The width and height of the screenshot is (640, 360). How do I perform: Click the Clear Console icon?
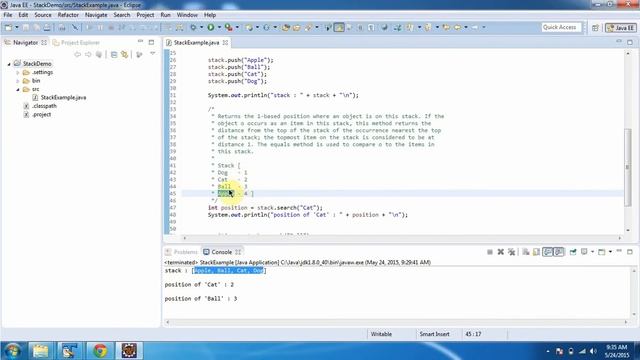pos(526,252)
